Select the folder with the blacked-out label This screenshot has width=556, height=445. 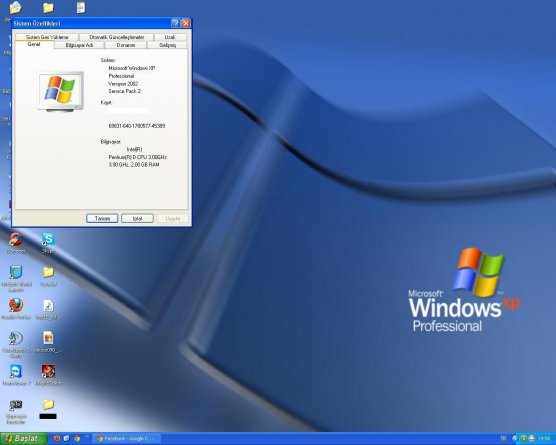[x=48, y=404]
